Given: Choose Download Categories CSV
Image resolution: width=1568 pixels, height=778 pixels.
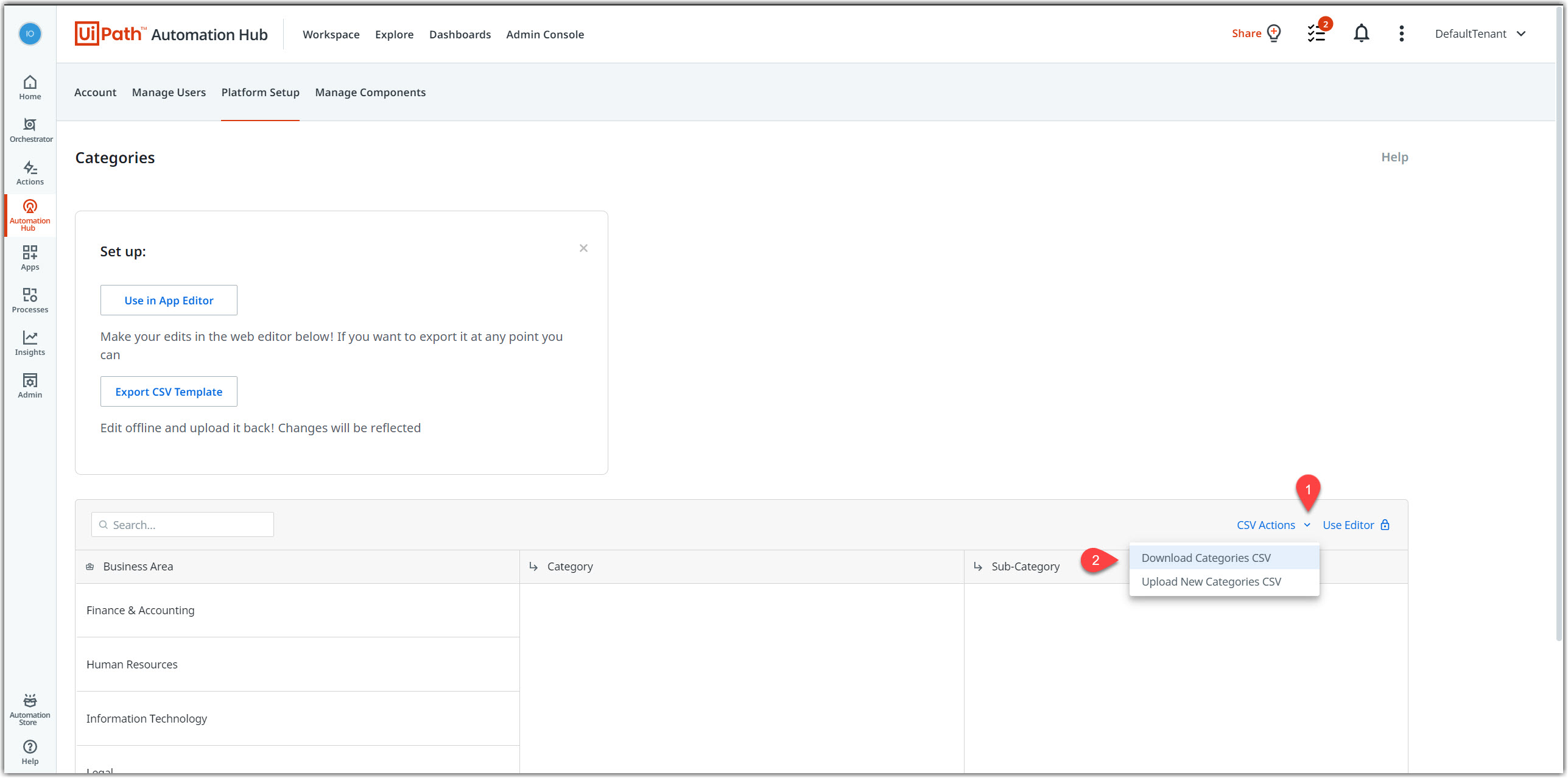Looking at the screenshot, I should 1224,558.
